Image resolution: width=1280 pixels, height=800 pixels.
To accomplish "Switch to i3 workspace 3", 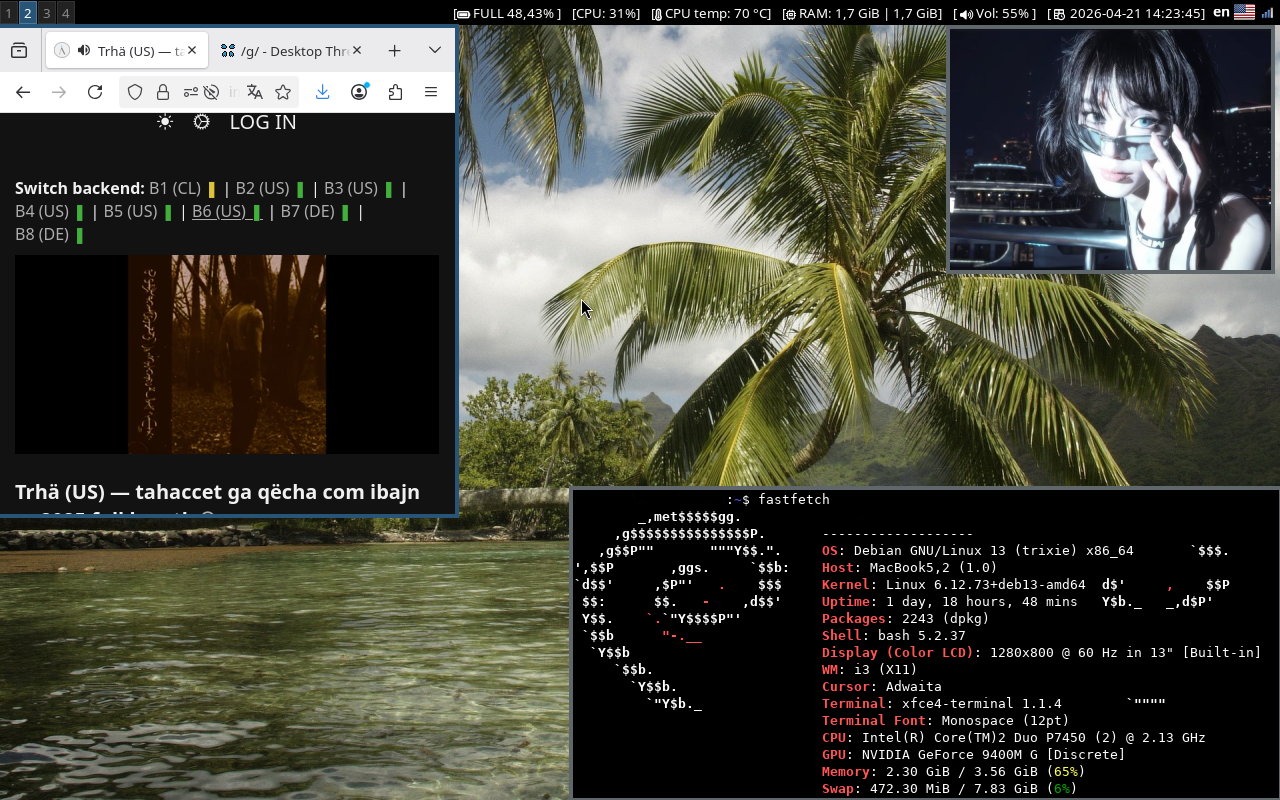I will click(x=46, y=13).
